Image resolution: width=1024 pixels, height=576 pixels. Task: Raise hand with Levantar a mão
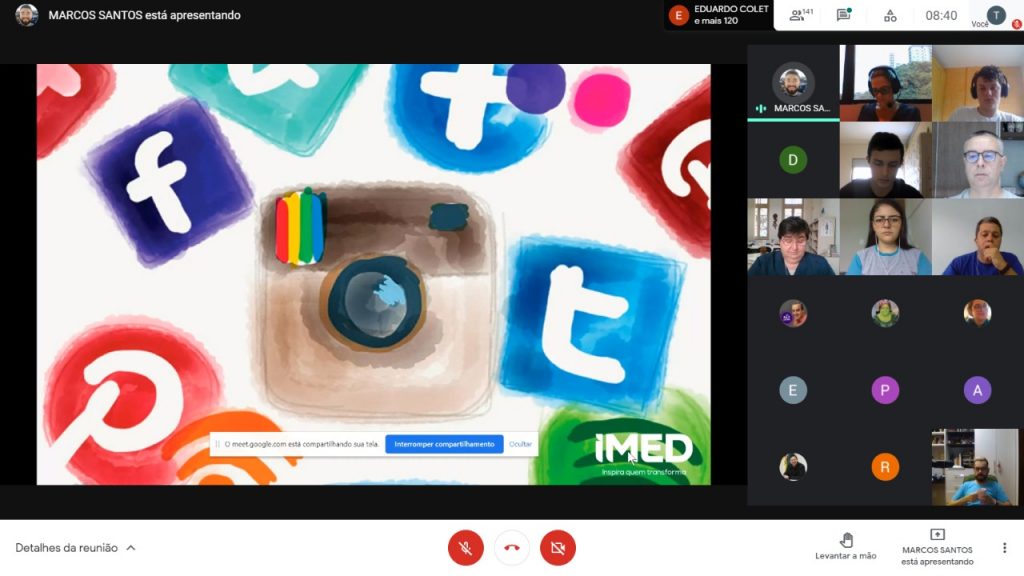(x=846, y=547)
